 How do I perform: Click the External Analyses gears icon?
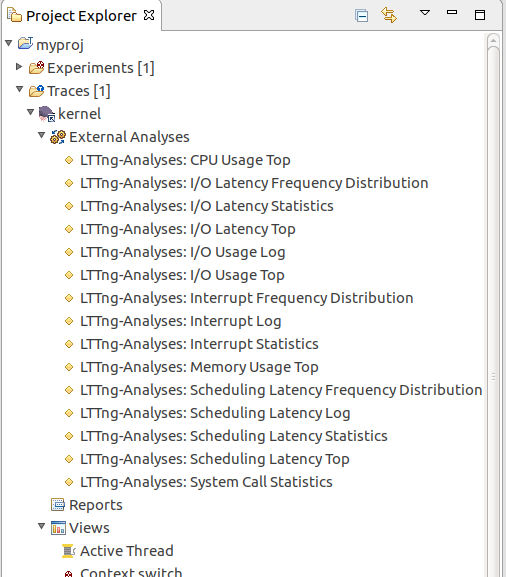(58, 137)
